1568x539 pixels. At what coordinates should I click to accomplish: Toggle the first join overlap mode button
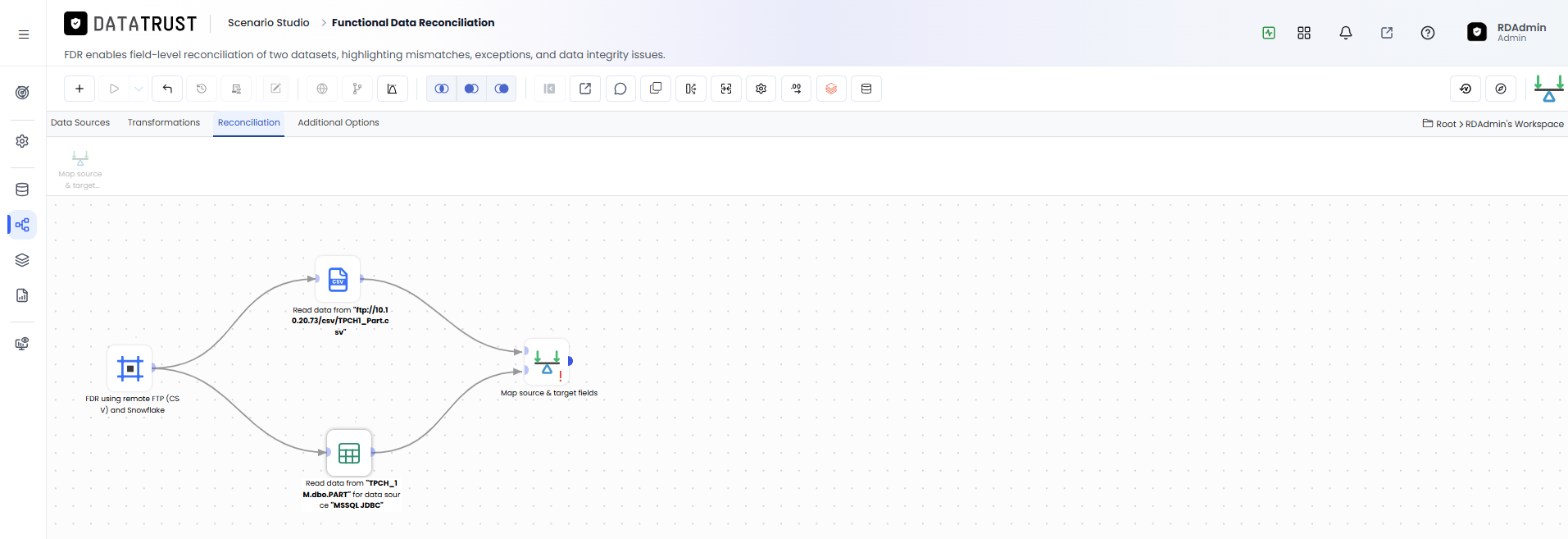click(x=442, y=89)
